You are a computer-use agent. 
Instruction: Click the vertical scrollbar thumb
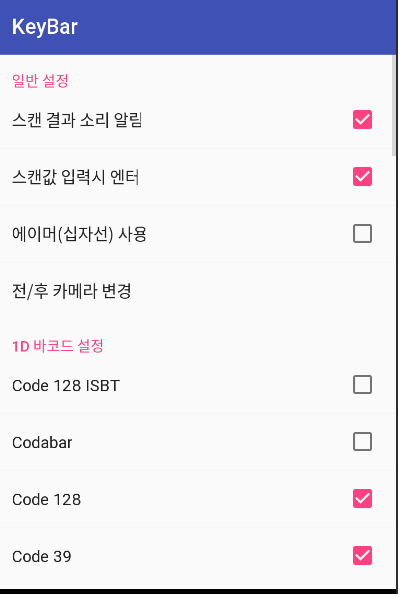pos(393,106)
